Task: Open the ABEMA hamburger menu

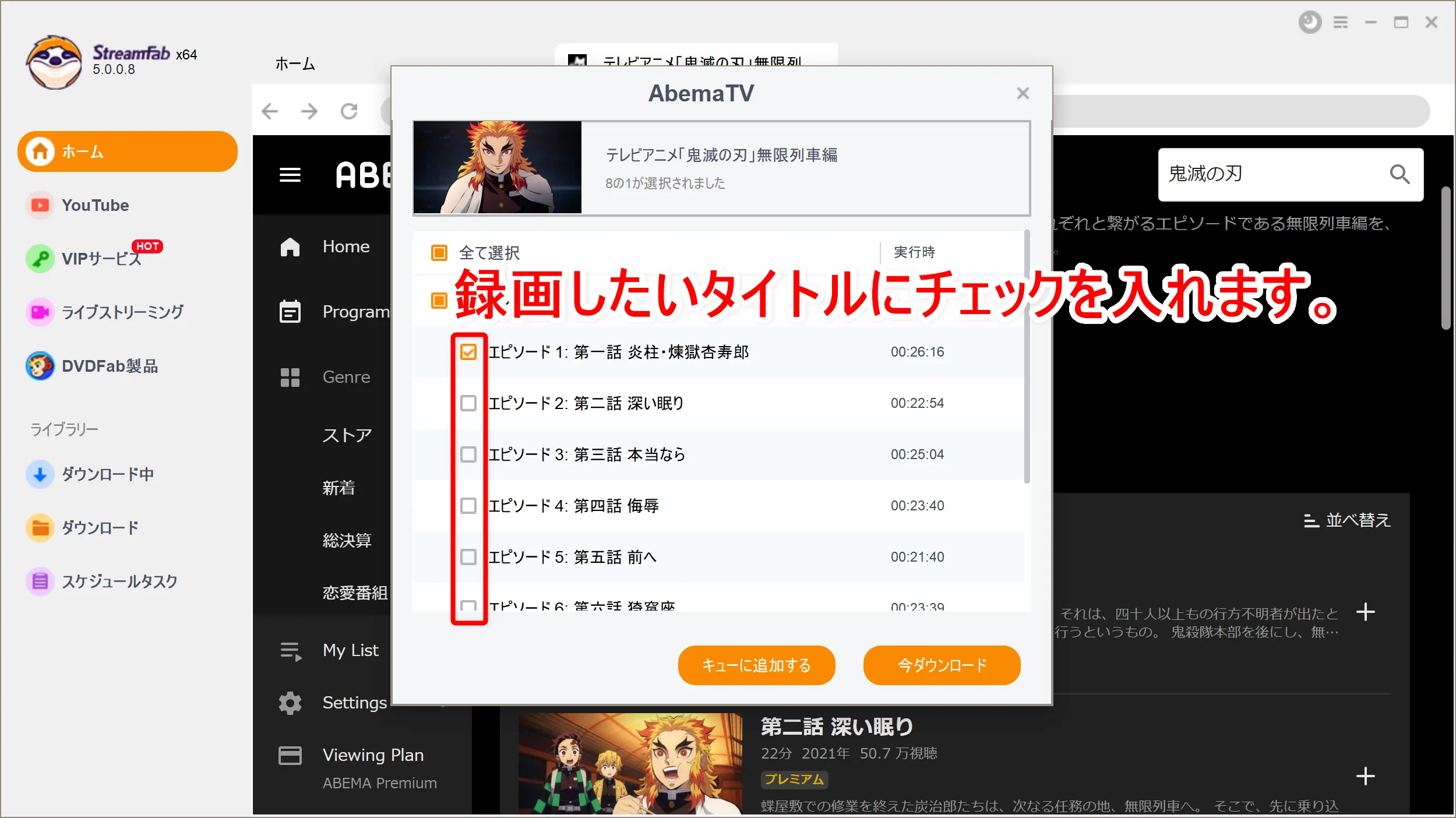Action: 290,175
